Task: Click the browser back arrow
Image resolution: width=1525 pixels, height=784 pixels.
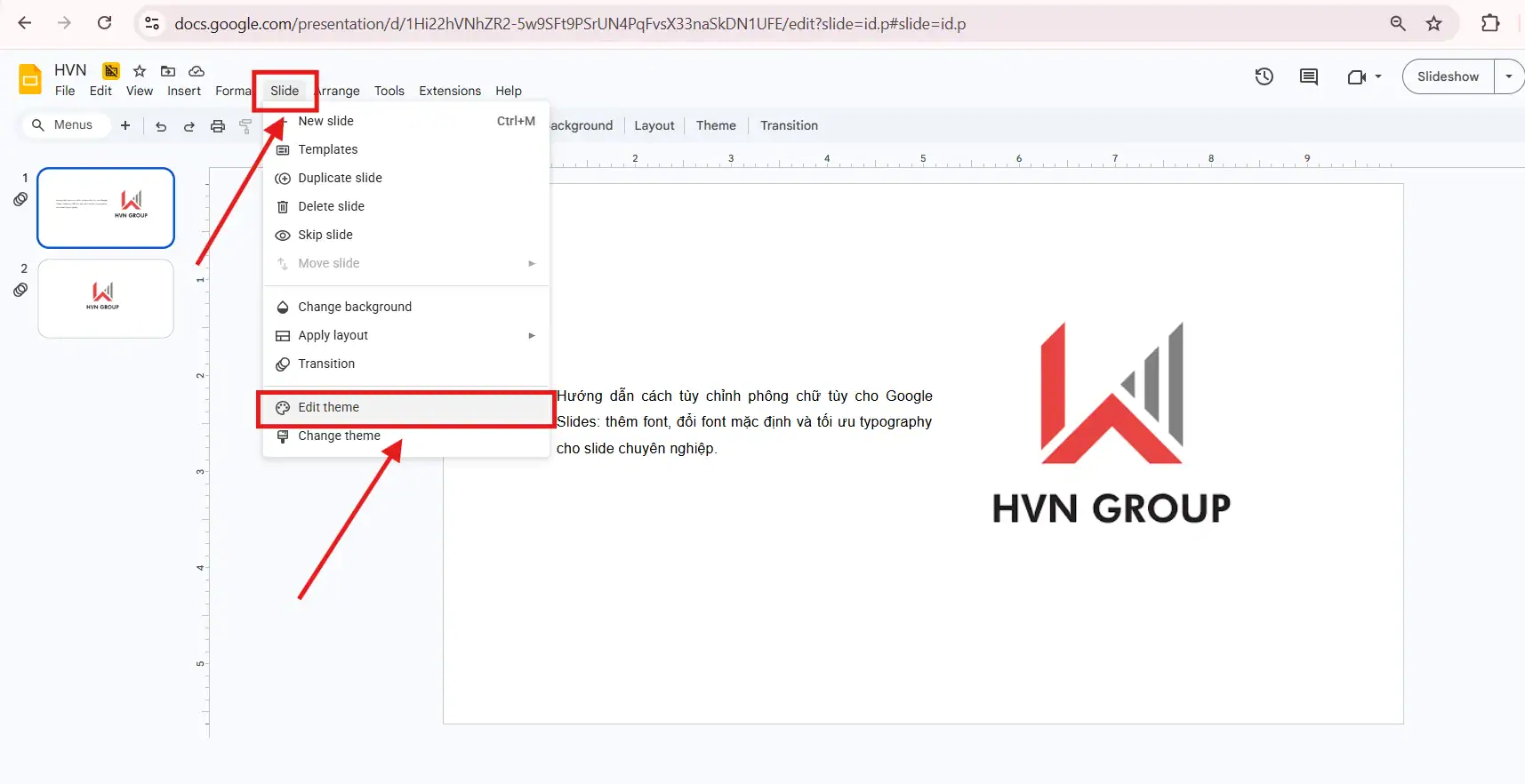Action: (25, 23)
